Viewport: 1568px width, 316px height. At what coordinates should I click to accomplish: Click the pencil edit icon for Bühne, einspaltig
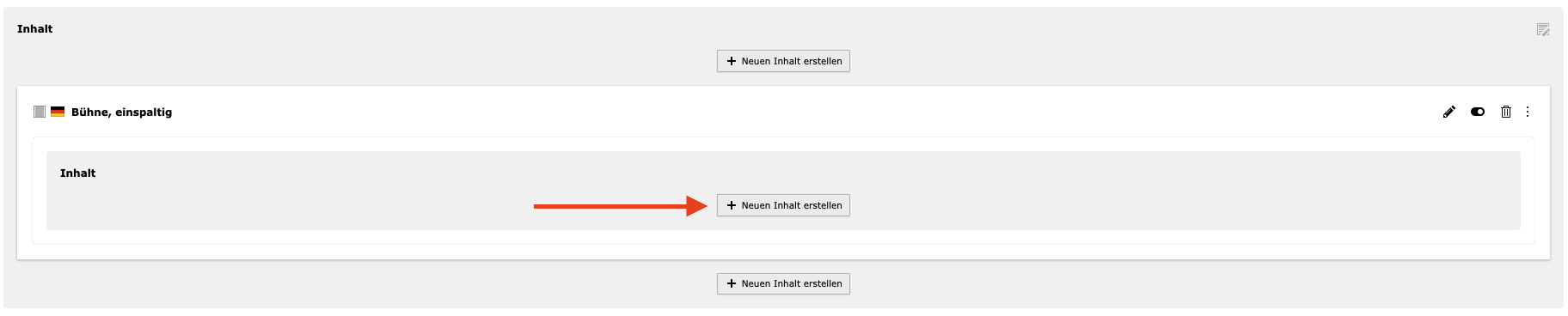tap(1449, 112)
